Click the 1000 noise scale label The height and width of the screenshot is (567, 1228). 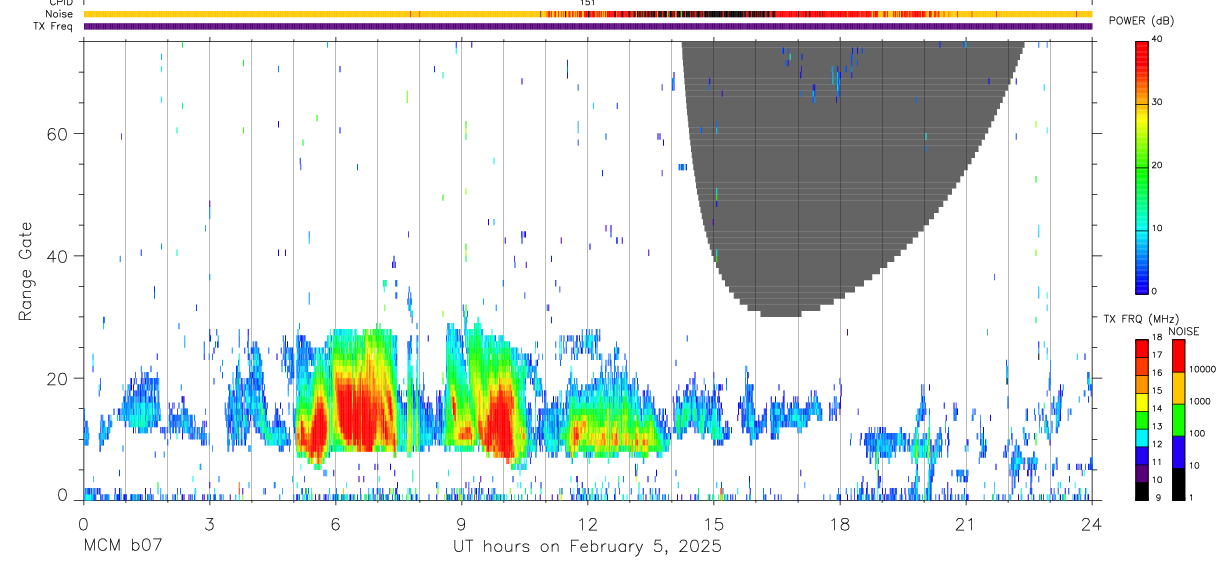pyautogui.click(x=1200, y=401)
